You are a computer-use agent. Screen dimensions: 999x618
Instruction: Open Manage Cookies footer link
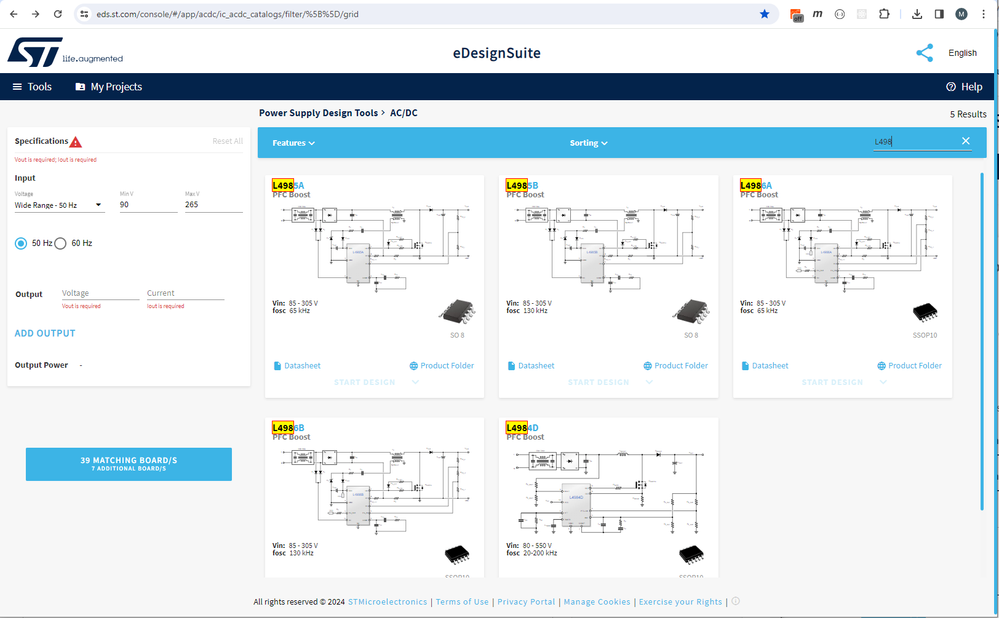click(597, 601)
